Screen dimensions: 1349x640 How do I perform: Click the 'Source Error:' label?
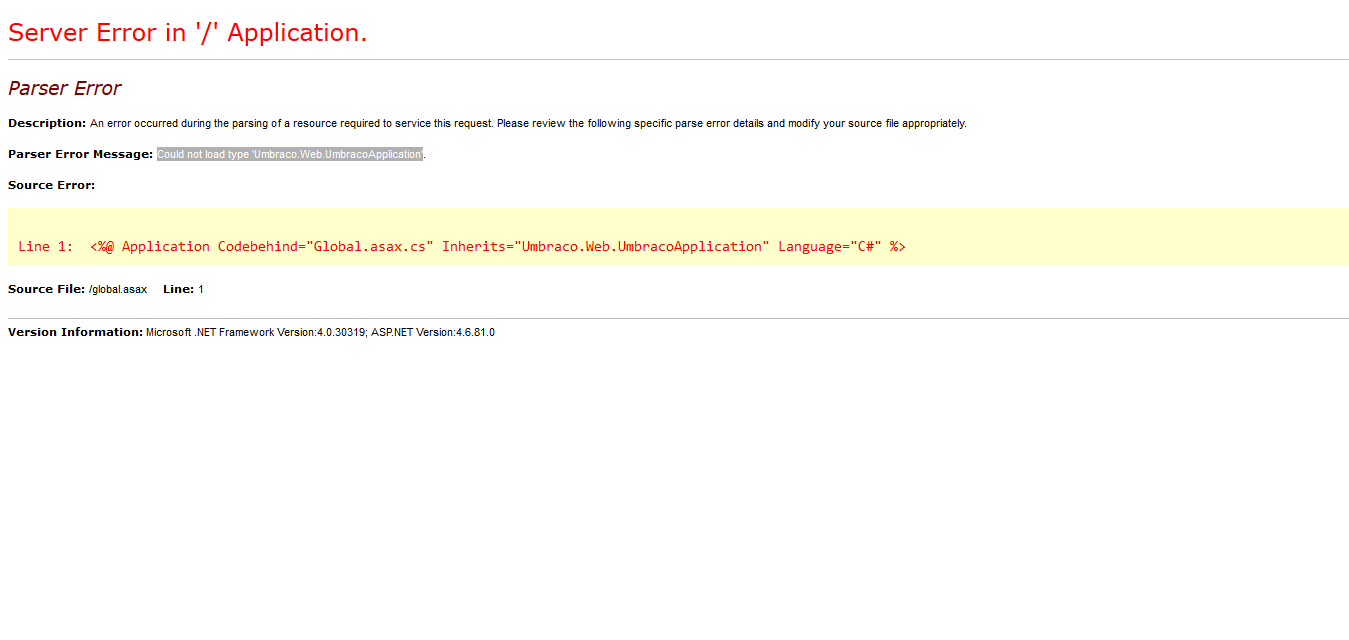click(51, 185)
